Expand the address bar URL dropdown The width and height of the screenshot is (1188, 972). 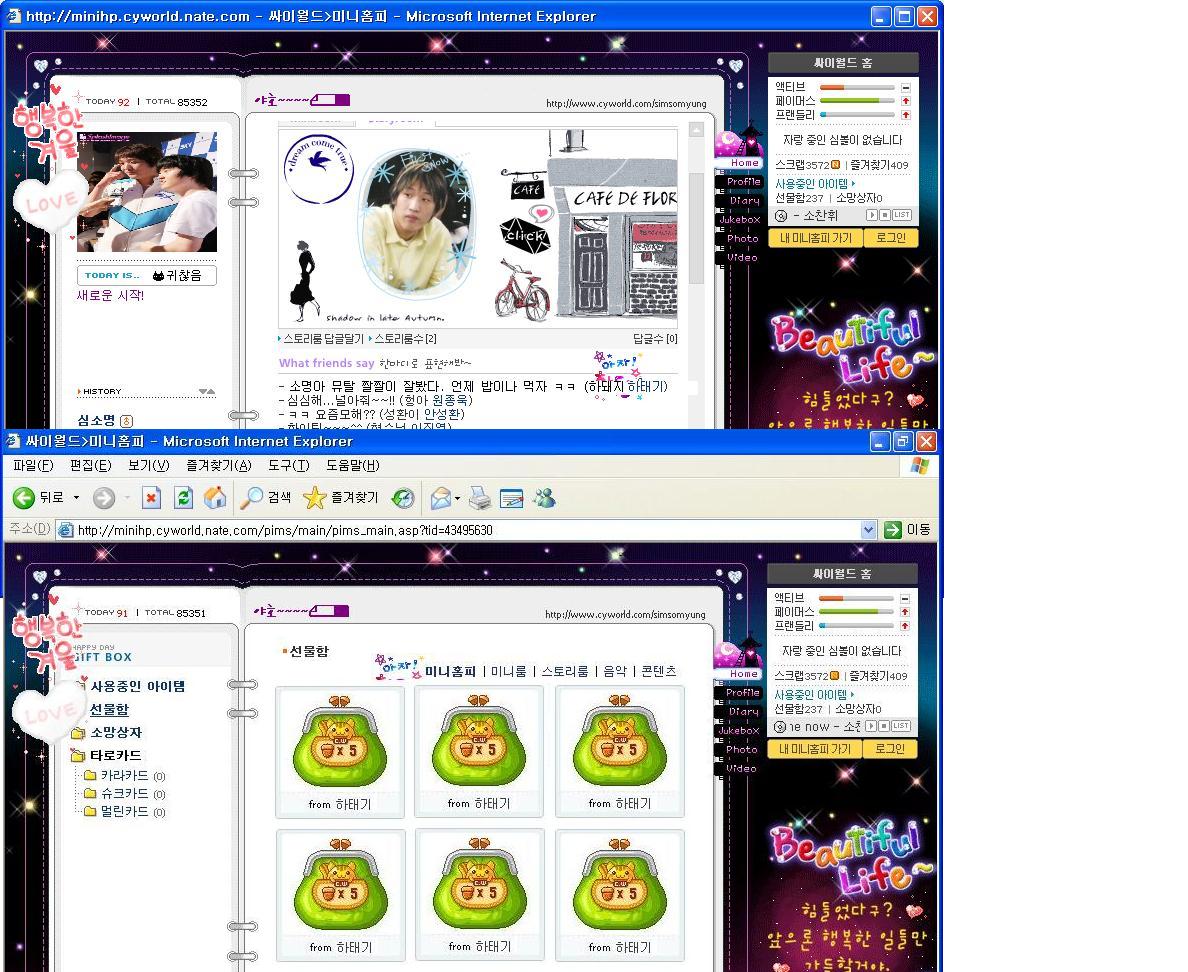coord(868,530)
